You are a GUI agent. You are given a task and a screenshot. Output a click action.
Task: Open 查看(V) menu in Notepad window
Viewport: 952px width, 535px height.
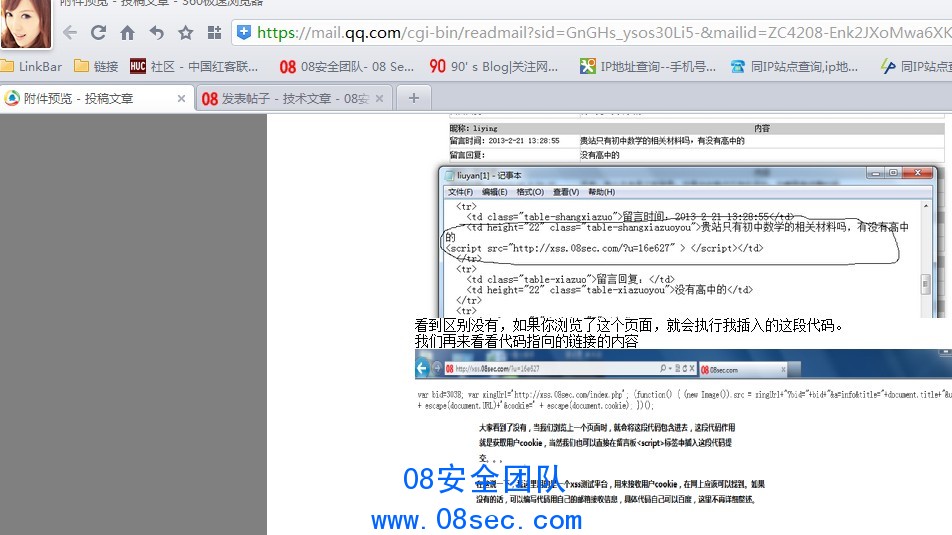pos(566,192)
